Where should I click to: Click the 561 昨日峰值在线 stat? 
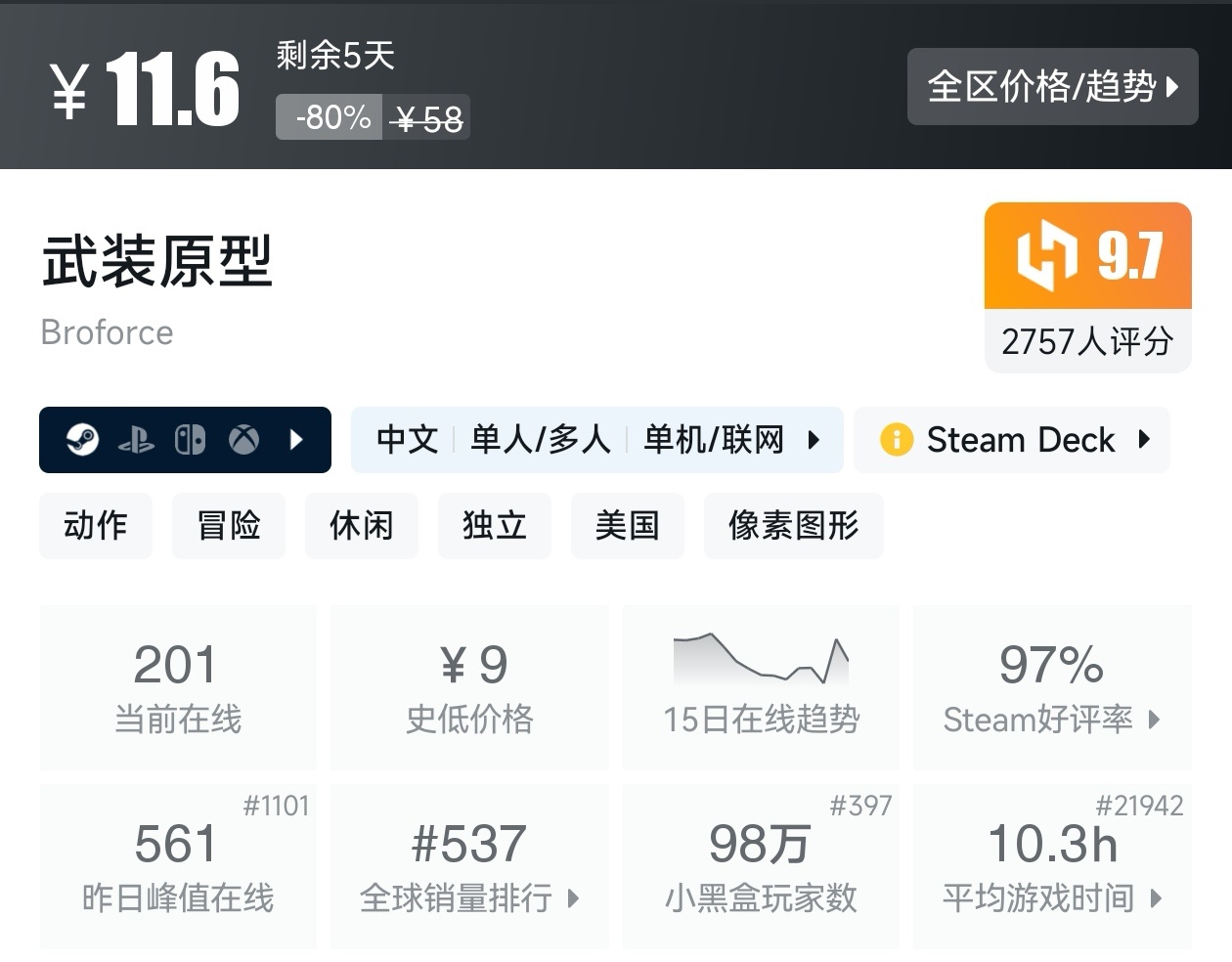coord(178,866)
